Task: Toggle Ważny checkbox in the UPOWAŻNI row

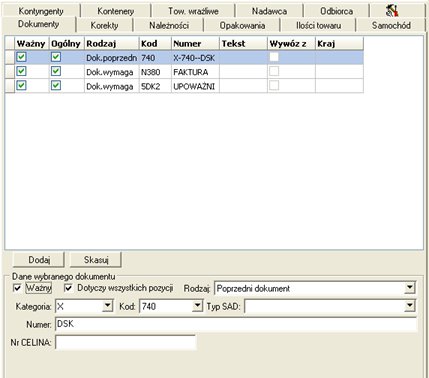Action: click(21, 86)
